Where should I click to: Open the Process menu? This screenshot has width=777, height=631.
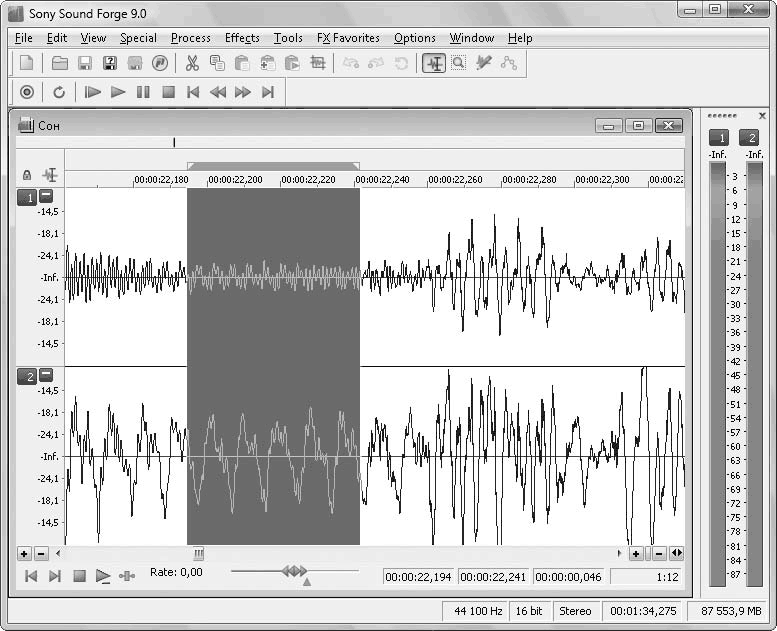click(190, 38)
